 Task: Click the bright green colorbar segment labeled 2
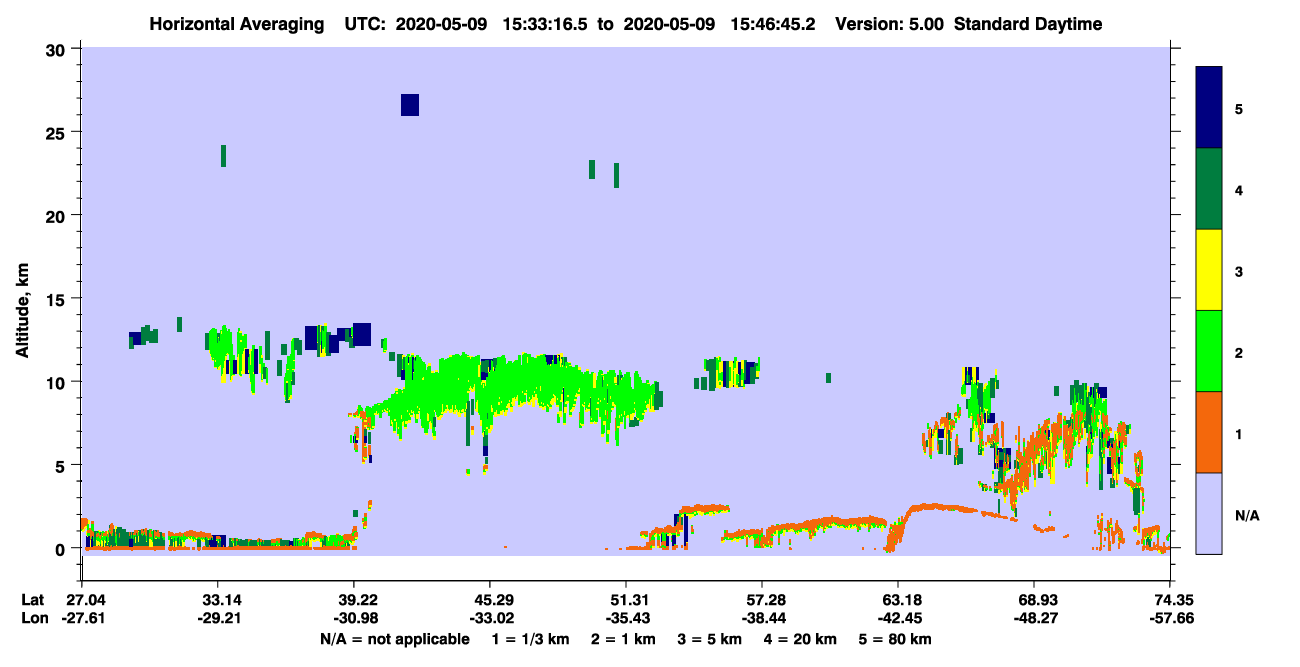1209,351
